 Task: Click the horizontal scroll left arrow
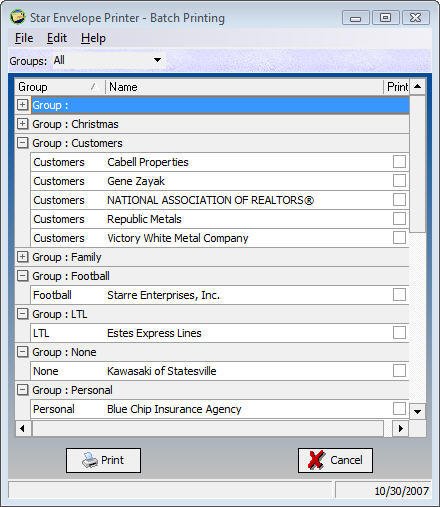pyautogui.click(x=23, y=428)
